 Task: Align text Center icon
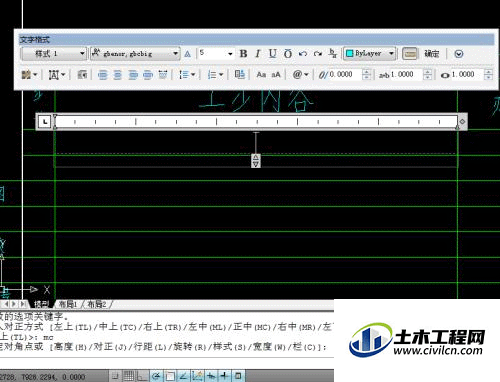(x=118, y=75)
